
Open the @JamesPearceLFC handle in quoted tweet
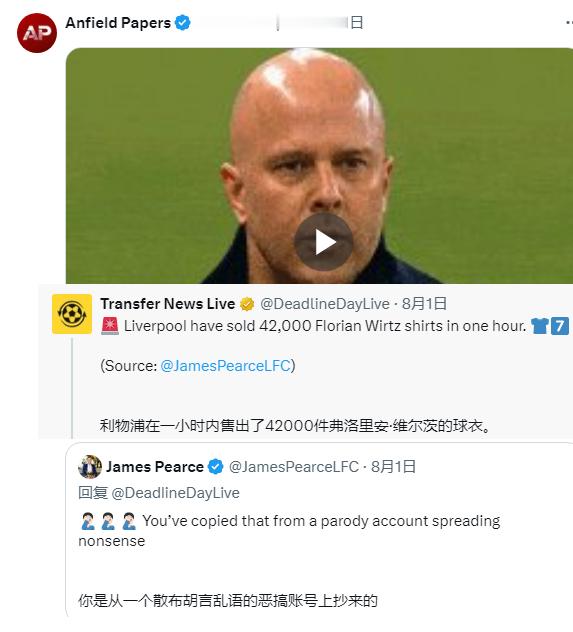pos(294,467)
